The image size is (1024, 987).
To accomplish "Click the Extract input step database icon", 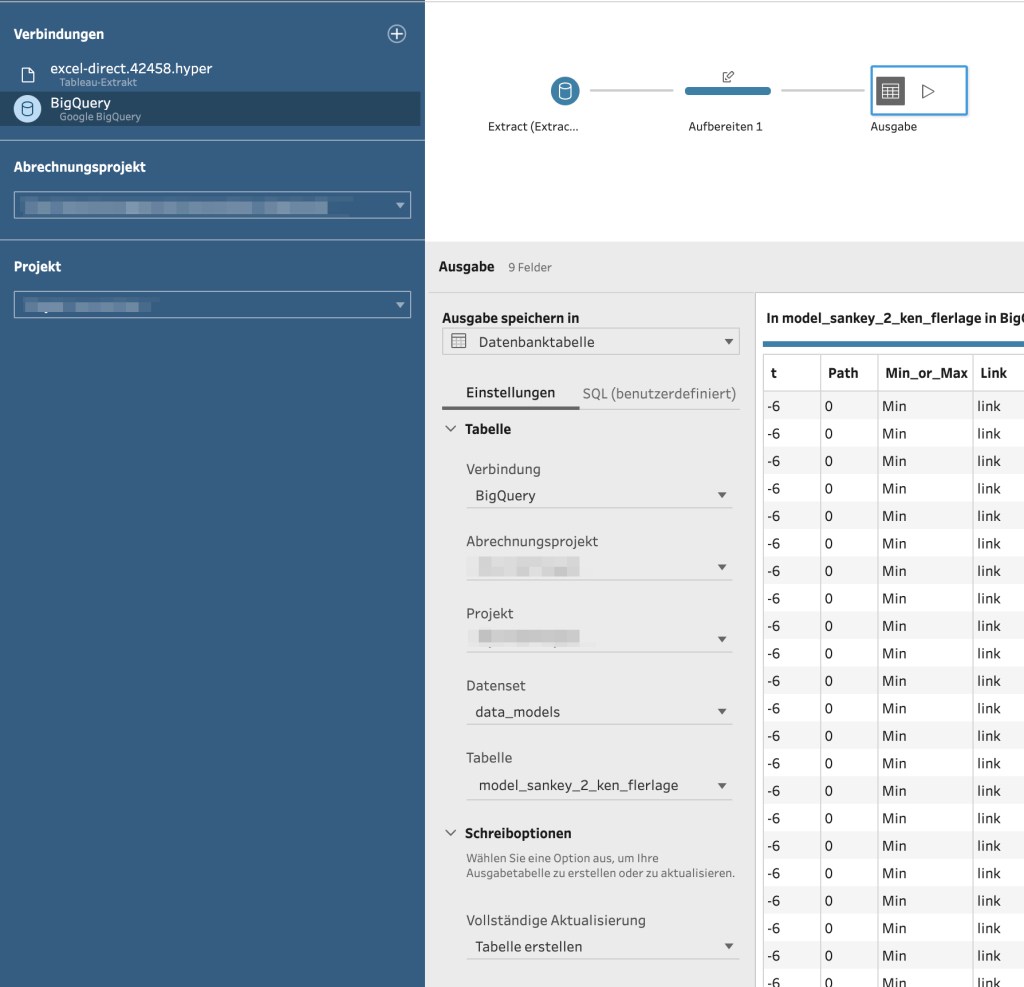I will (565, 91).
